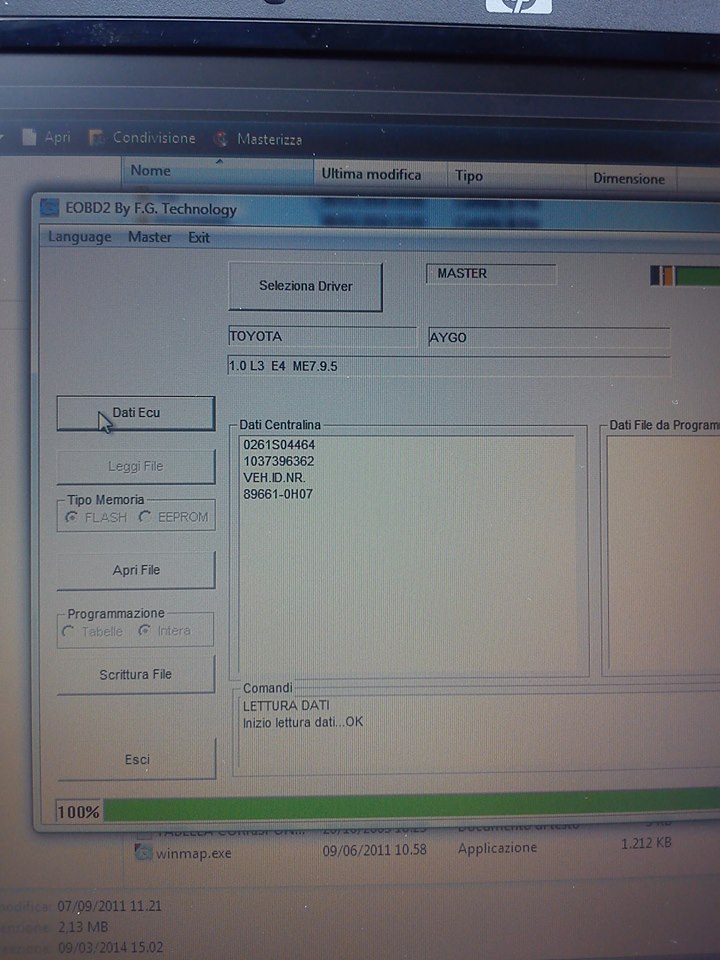Click the Dati File da Programmare panel
The image size is (720, 960).
[663, 556]
